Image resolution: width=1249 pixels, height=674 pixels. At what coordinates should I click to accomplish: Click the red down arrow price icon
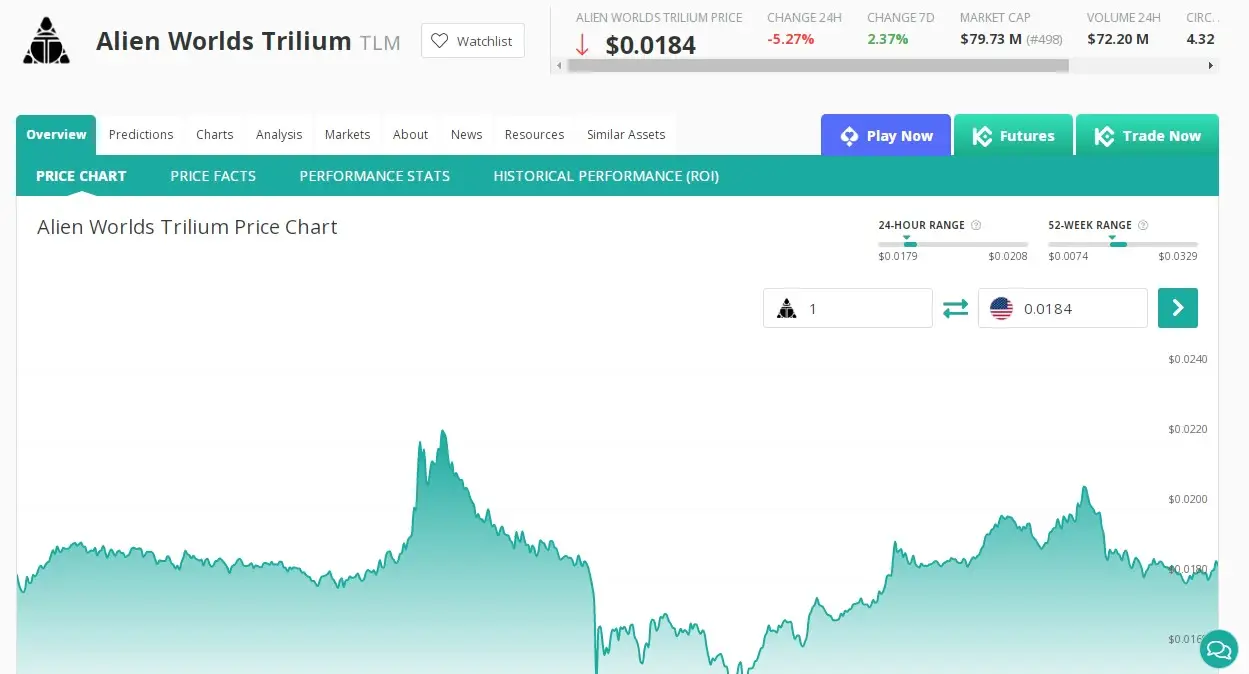pyautogui.click(x=582, y=45)
